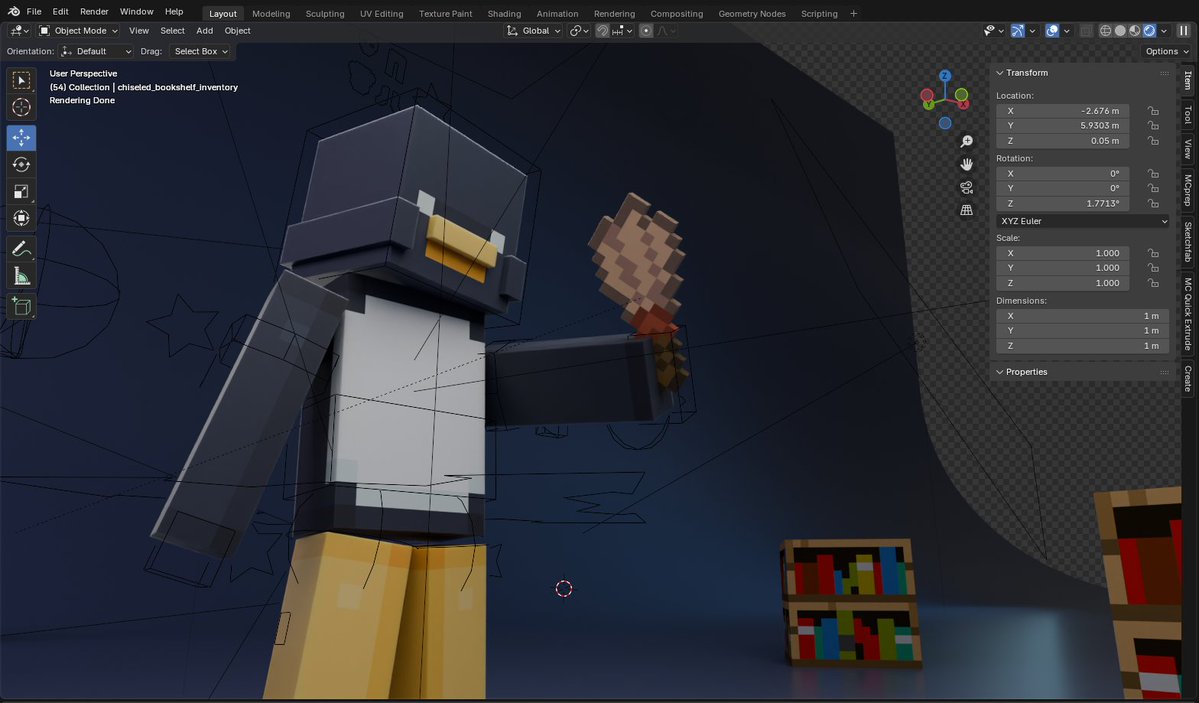Open the Help menu

pyautogui.click(x=174, y=11)
